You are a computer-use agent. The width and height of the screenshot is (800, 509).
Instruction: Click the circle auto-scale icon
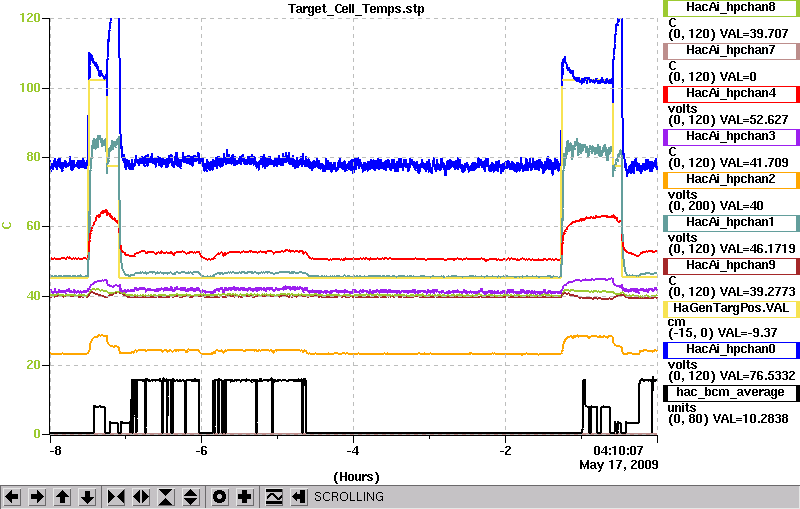pyautogui.click(x=220, y=497)
